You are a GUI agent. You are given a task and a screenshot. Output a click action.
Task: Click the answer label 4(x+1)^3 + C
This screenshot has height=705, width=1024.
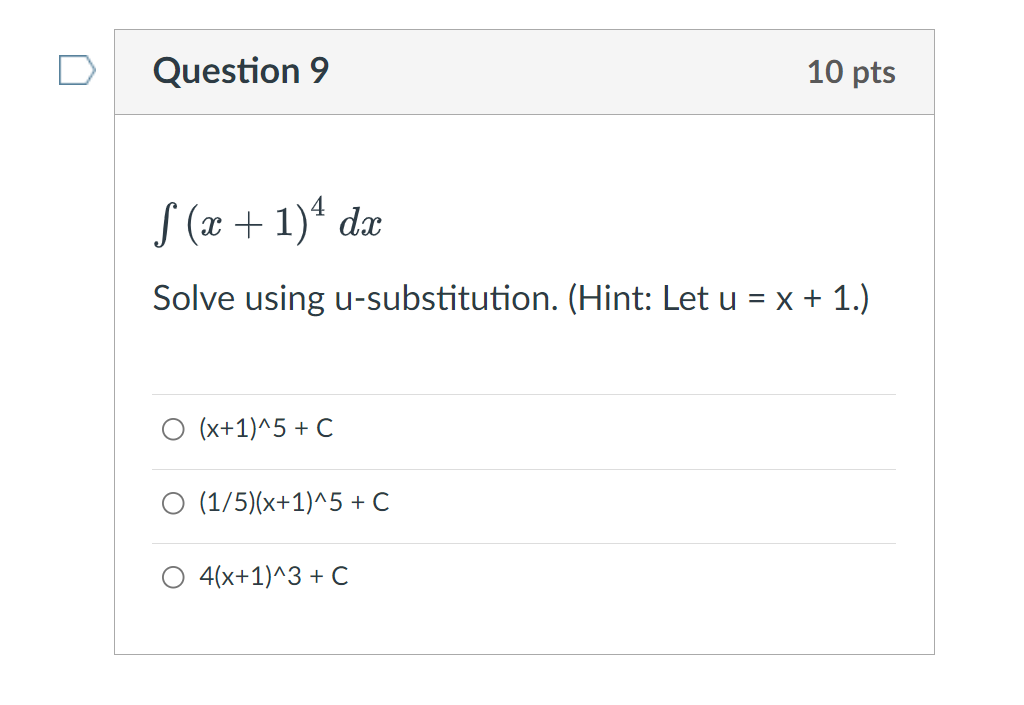coord(273,576)
